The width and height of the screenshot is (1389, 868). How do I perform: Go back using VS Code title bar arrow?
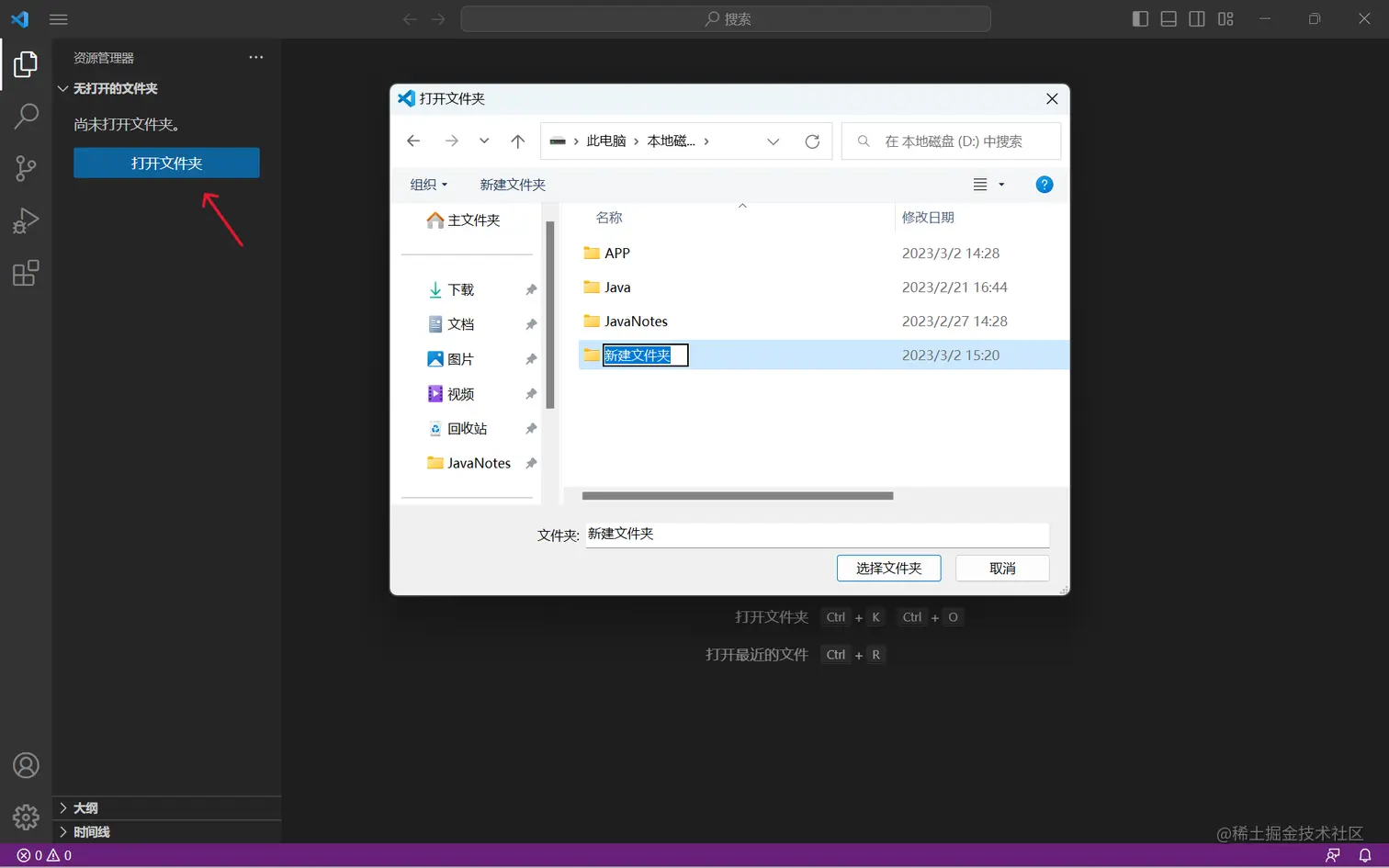(x=410, y=19)
